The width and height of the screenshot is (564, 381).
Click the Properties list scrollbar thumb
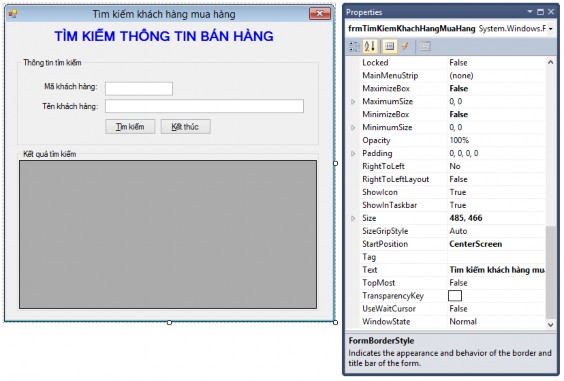coord(550,272)
